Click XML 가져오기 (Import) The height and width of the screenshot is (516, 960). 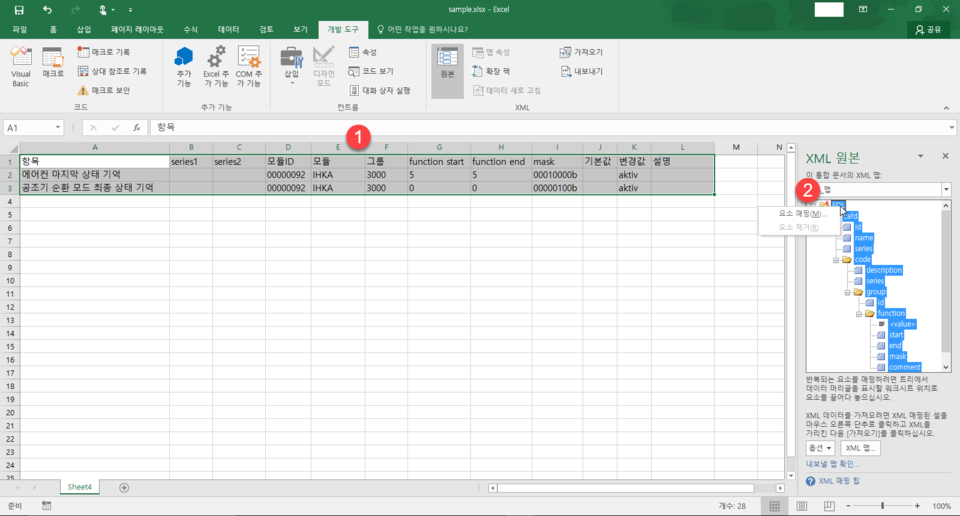(582, 53)
